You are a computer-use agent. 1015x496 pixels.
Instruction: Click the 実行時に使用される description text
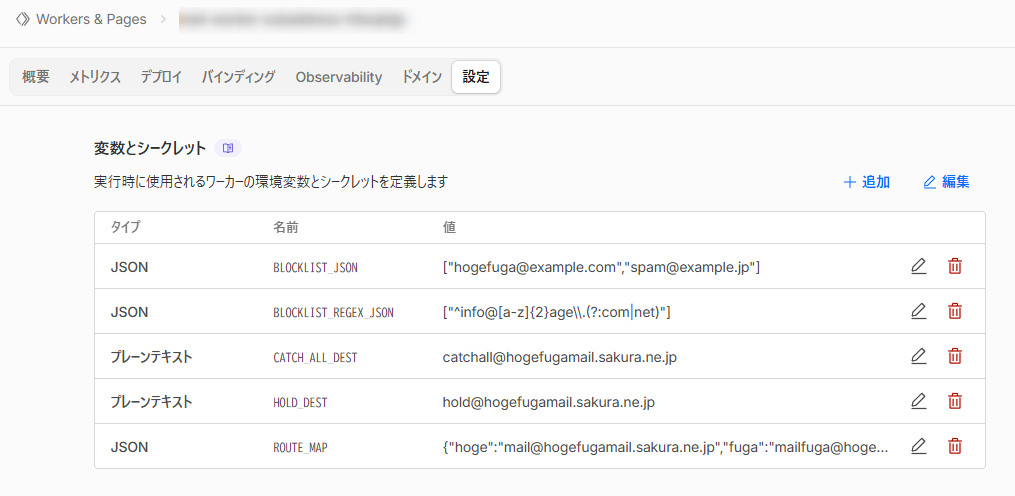(271, 182)
